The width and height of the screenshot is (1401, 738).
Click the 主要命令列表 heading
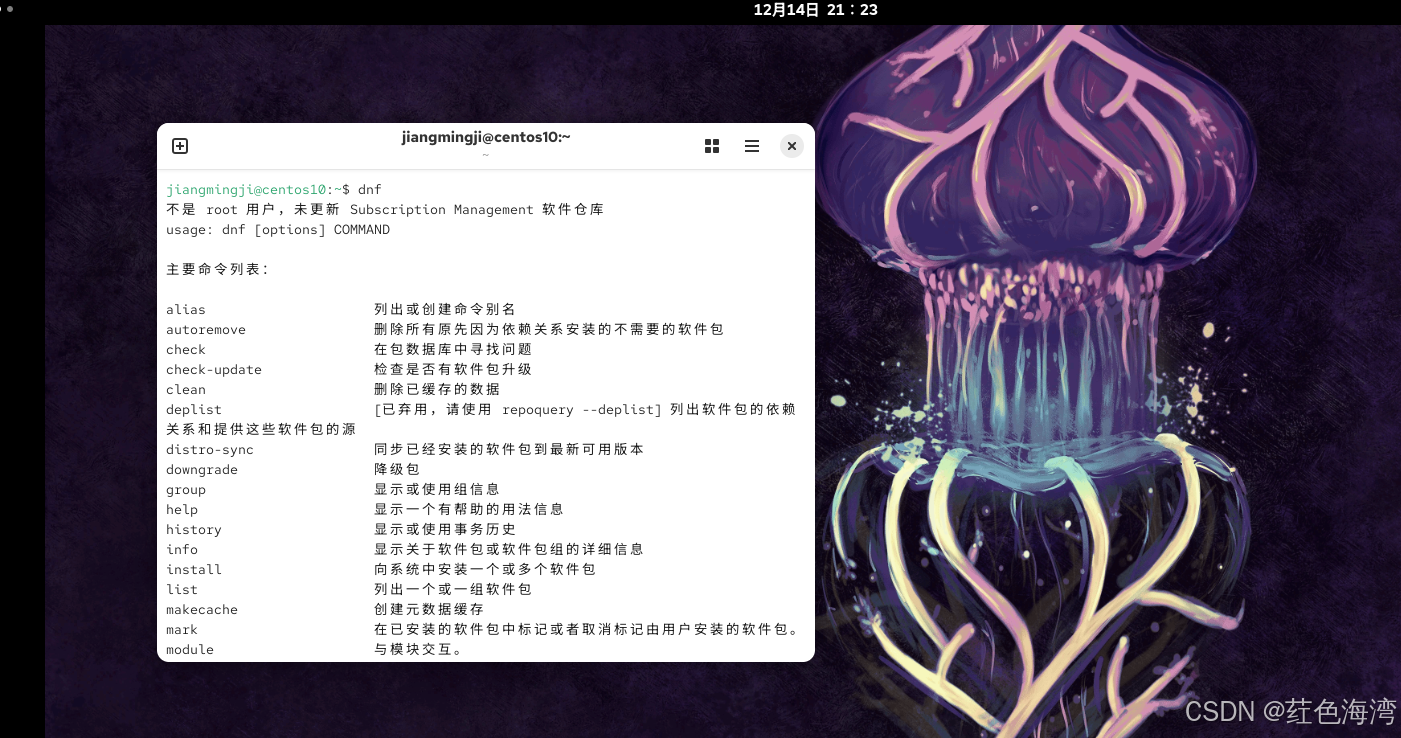[217, 269]
